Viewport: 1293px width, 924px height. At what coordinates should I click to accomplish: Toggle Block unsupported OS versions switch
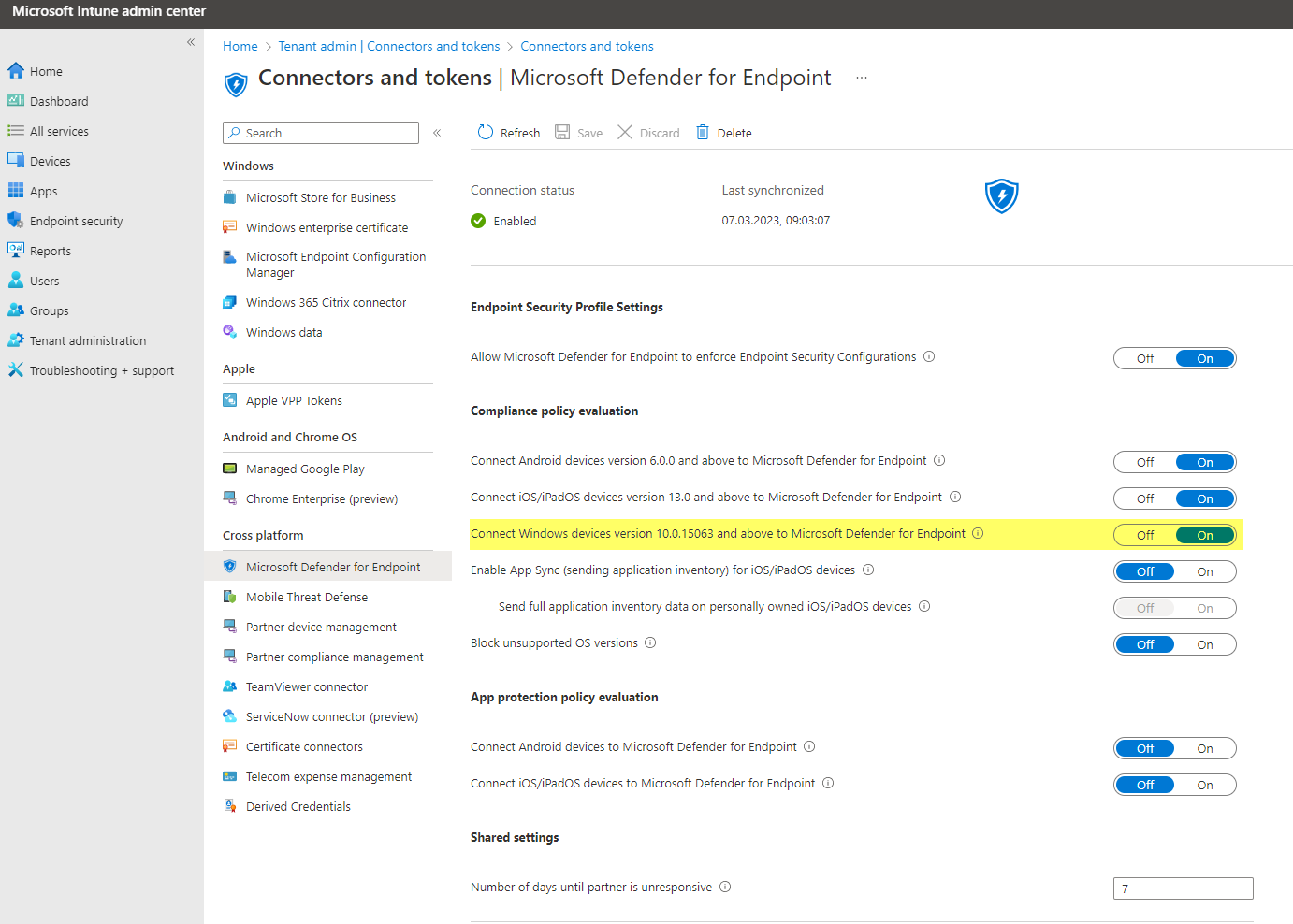(1175, 644)
